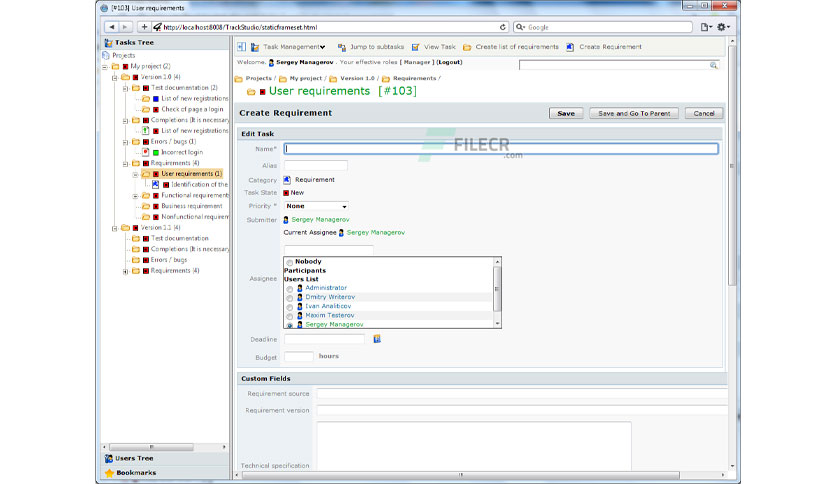
Task: Click the user icon next to Submitter Sergey Managerov
Action: (286, 220)
